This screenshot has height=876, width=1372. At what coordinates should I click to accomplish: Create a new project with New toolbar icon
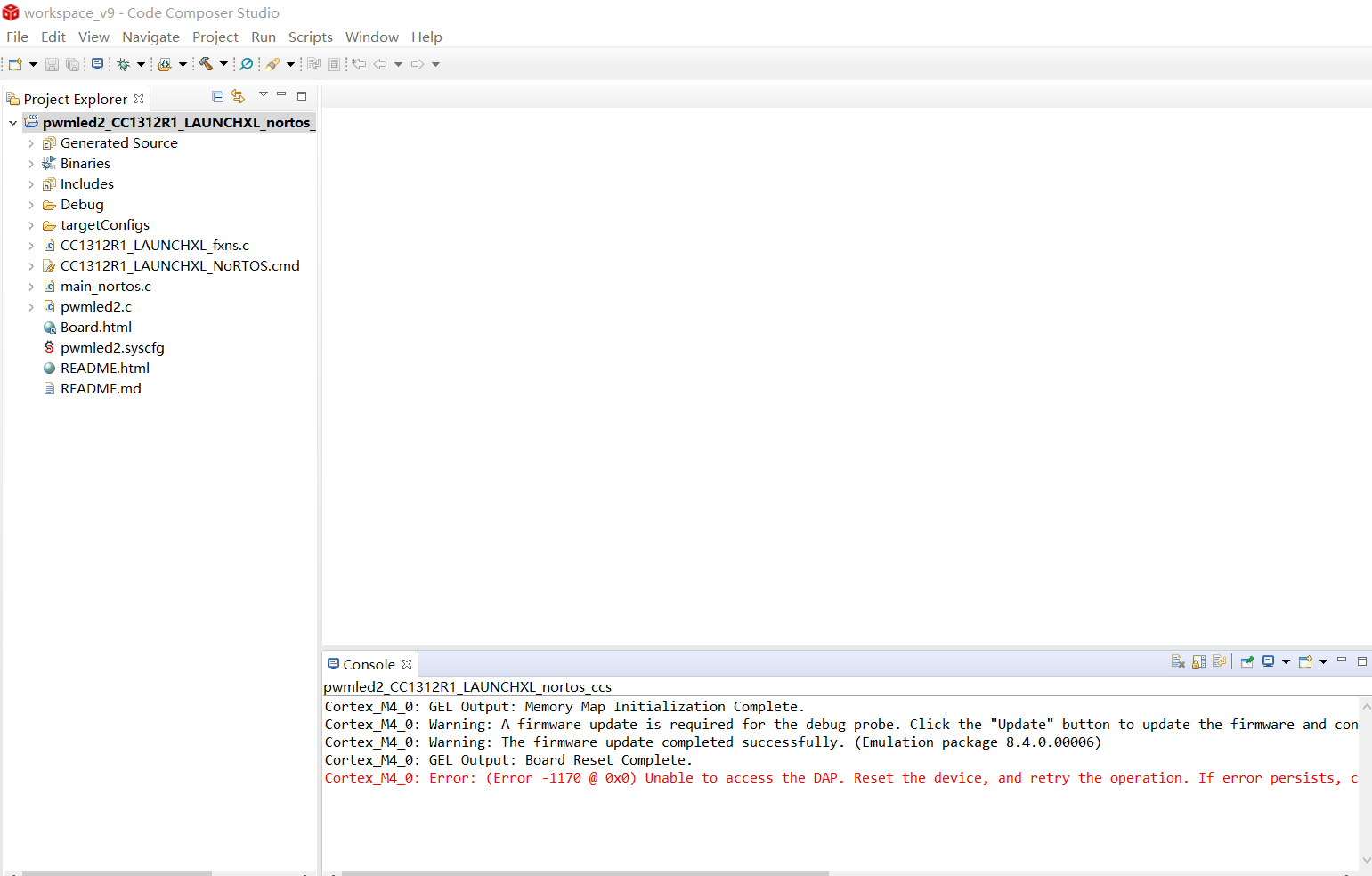coord(13,63)
